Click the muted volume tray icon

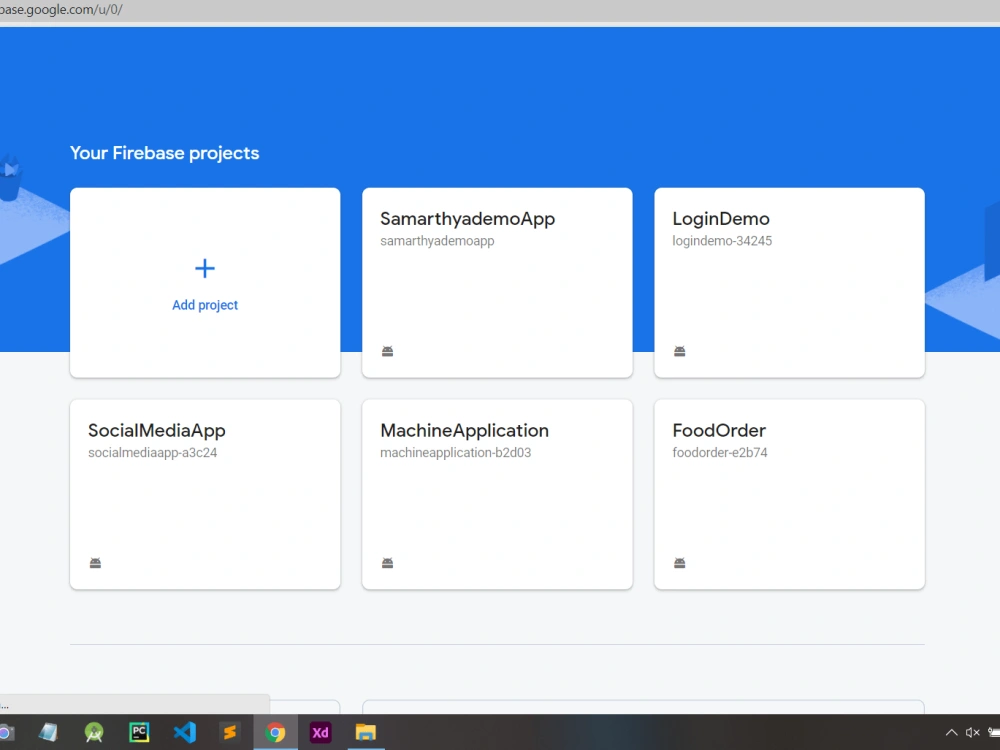coord(972,732)
